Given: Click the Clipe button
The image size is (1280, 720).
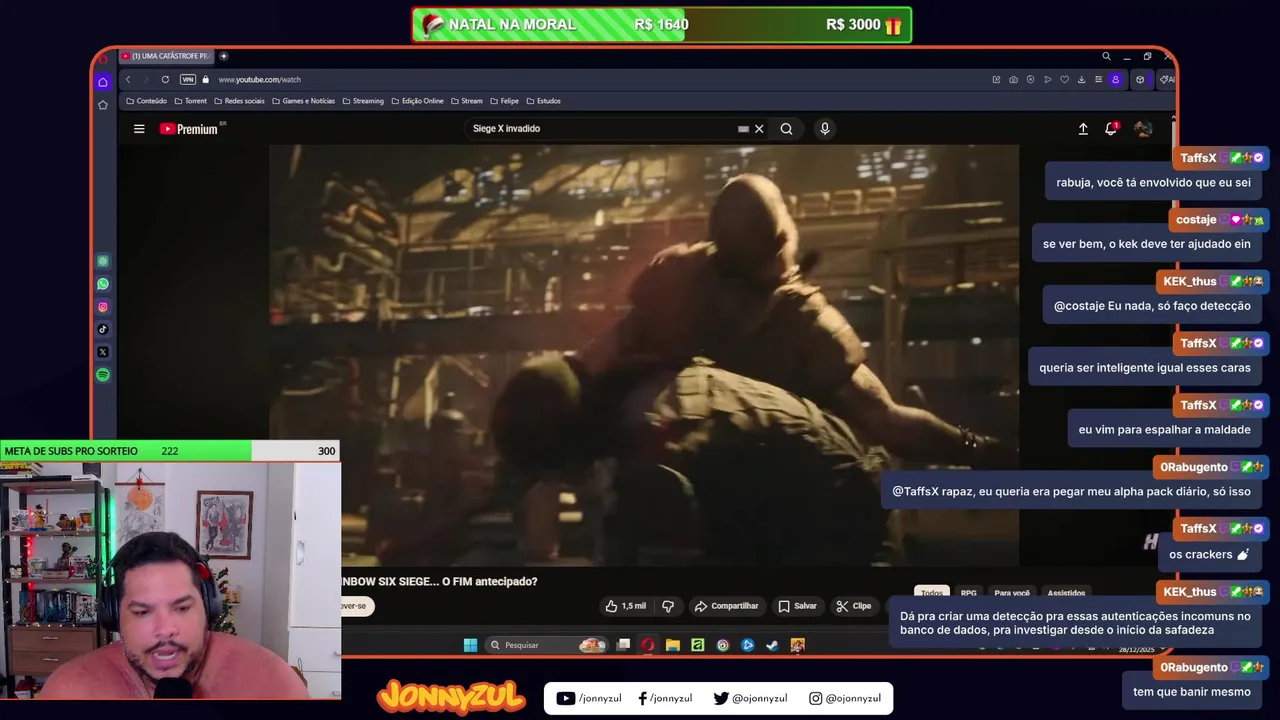Looking at the screenshot, I should pyautogui.click(x=854, y=606).
